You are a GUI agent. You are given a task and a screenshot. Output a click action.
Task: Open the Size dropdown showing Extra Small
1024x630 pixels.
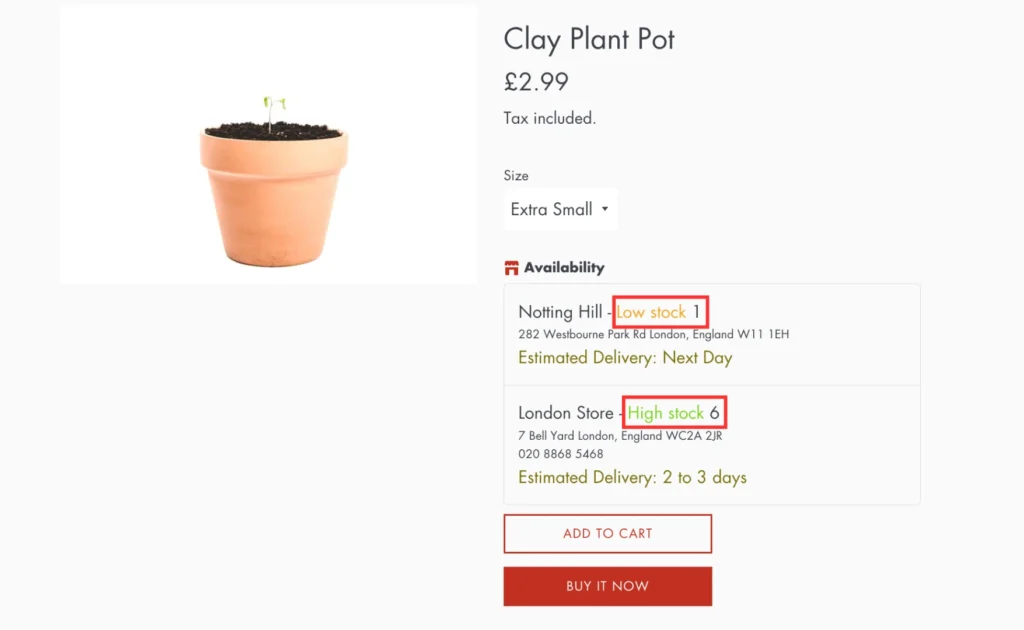(560, 209)
